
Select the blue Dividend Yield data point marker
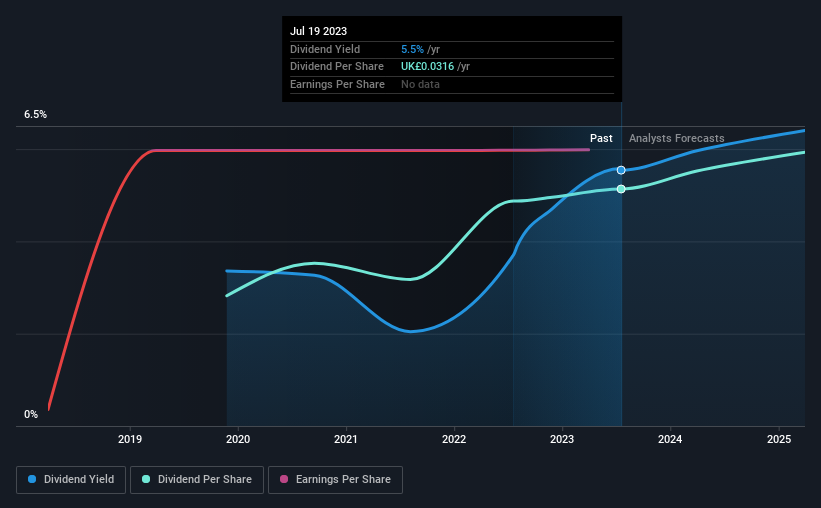click(621, 170)
